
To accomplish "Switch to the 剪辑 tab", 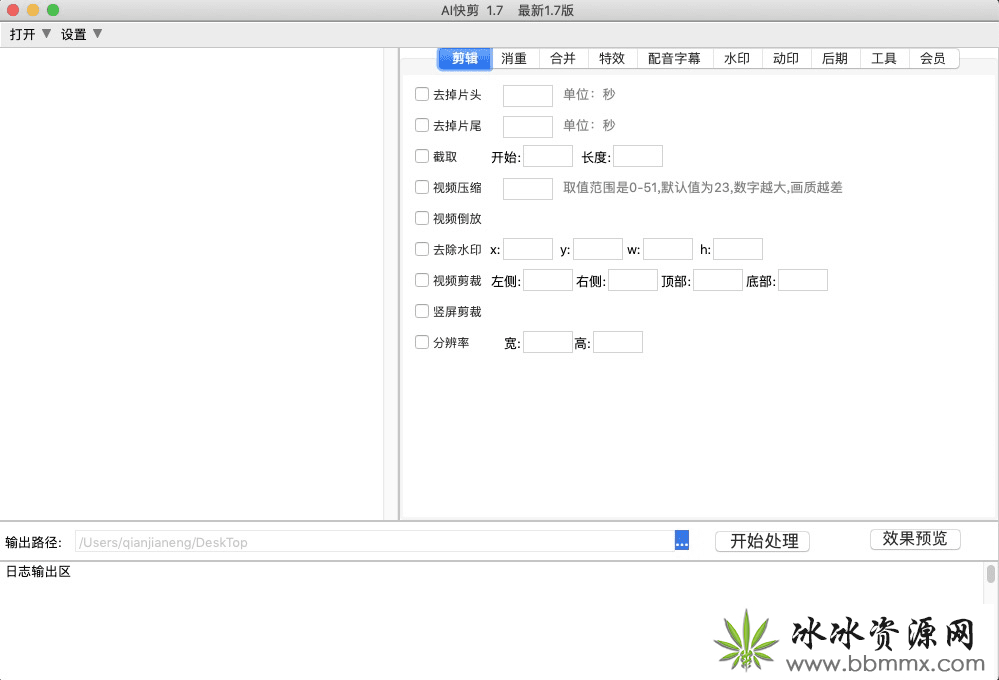I will tap(464, 59).
